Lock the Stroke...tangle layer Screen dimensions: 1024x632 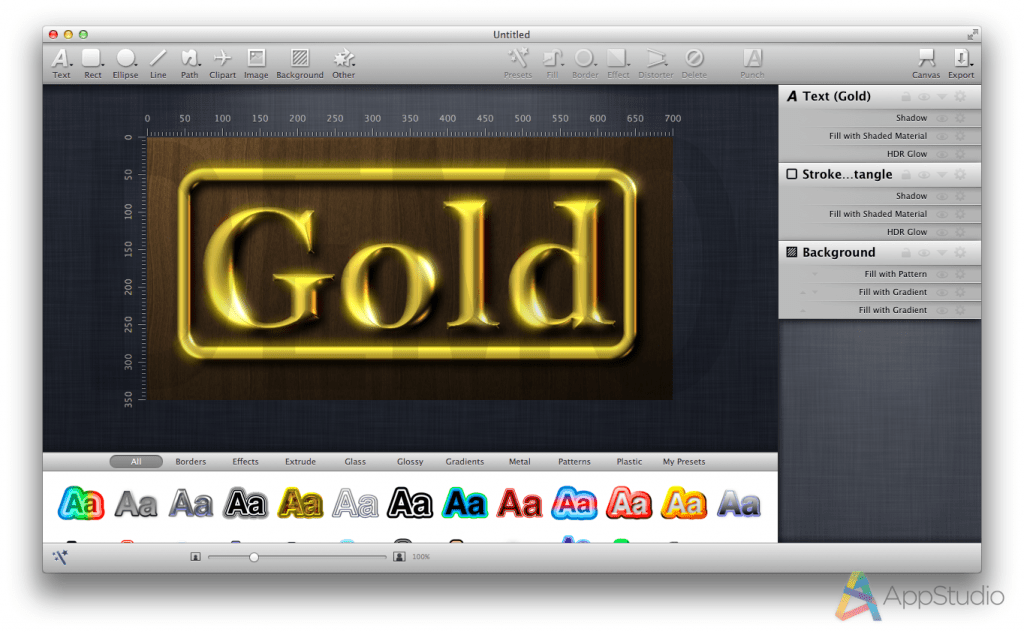(906, 174)
